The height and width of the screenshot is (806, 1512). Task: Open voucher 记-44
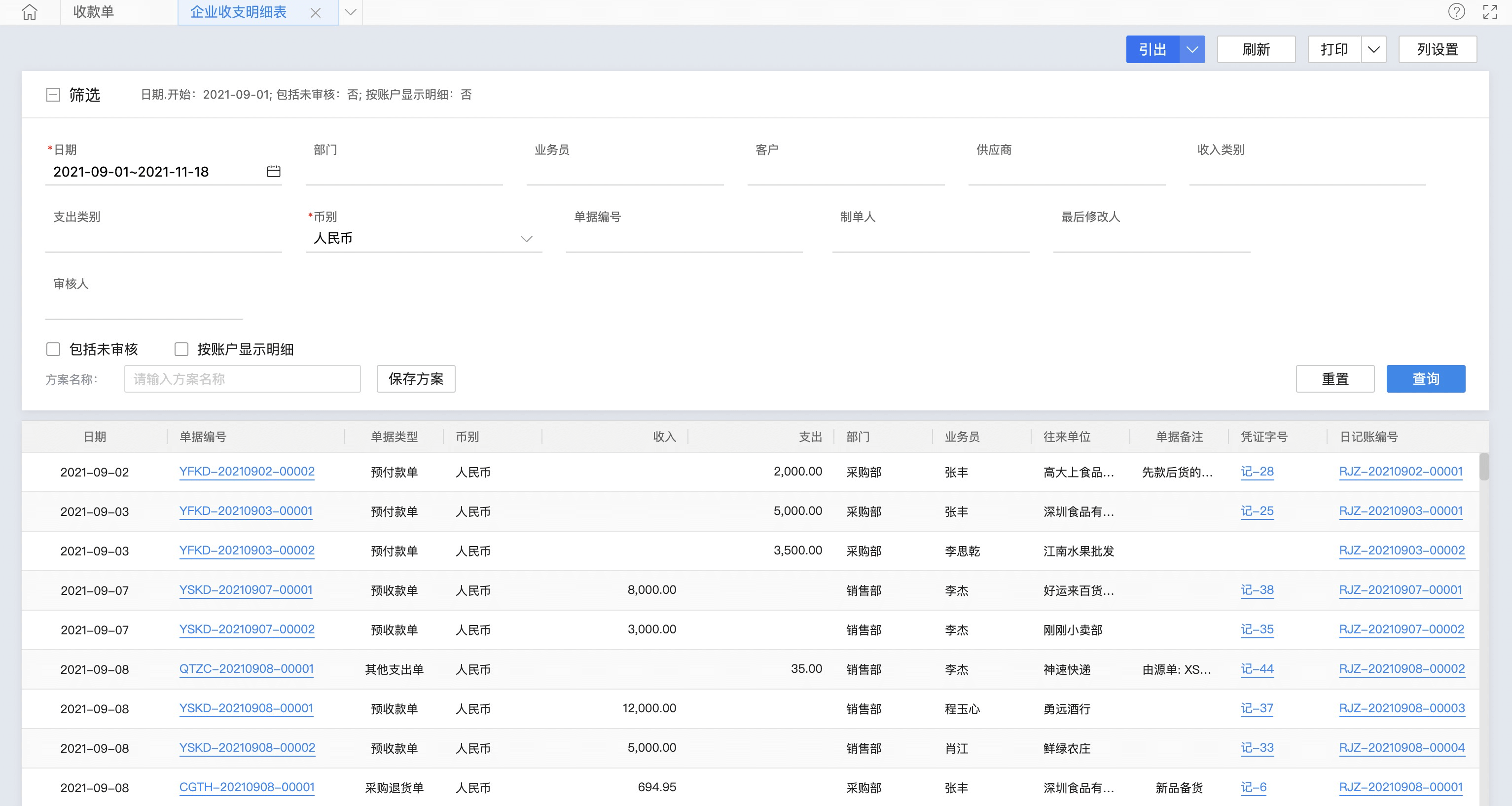click(x=1257, y=669)
